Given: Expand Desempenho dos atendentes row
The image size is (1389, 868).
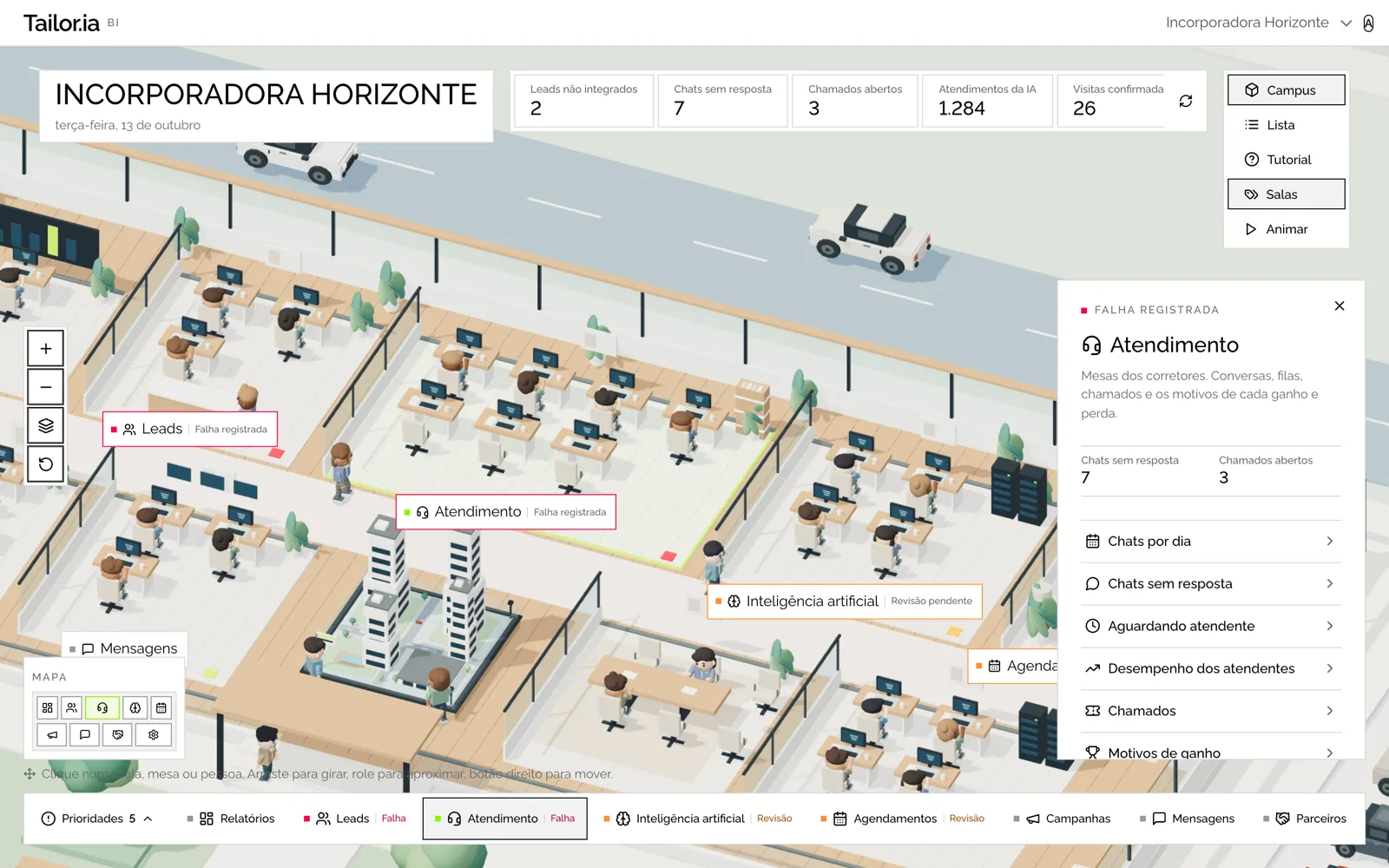Looking at the screenshot, I should coord(1211,668).
